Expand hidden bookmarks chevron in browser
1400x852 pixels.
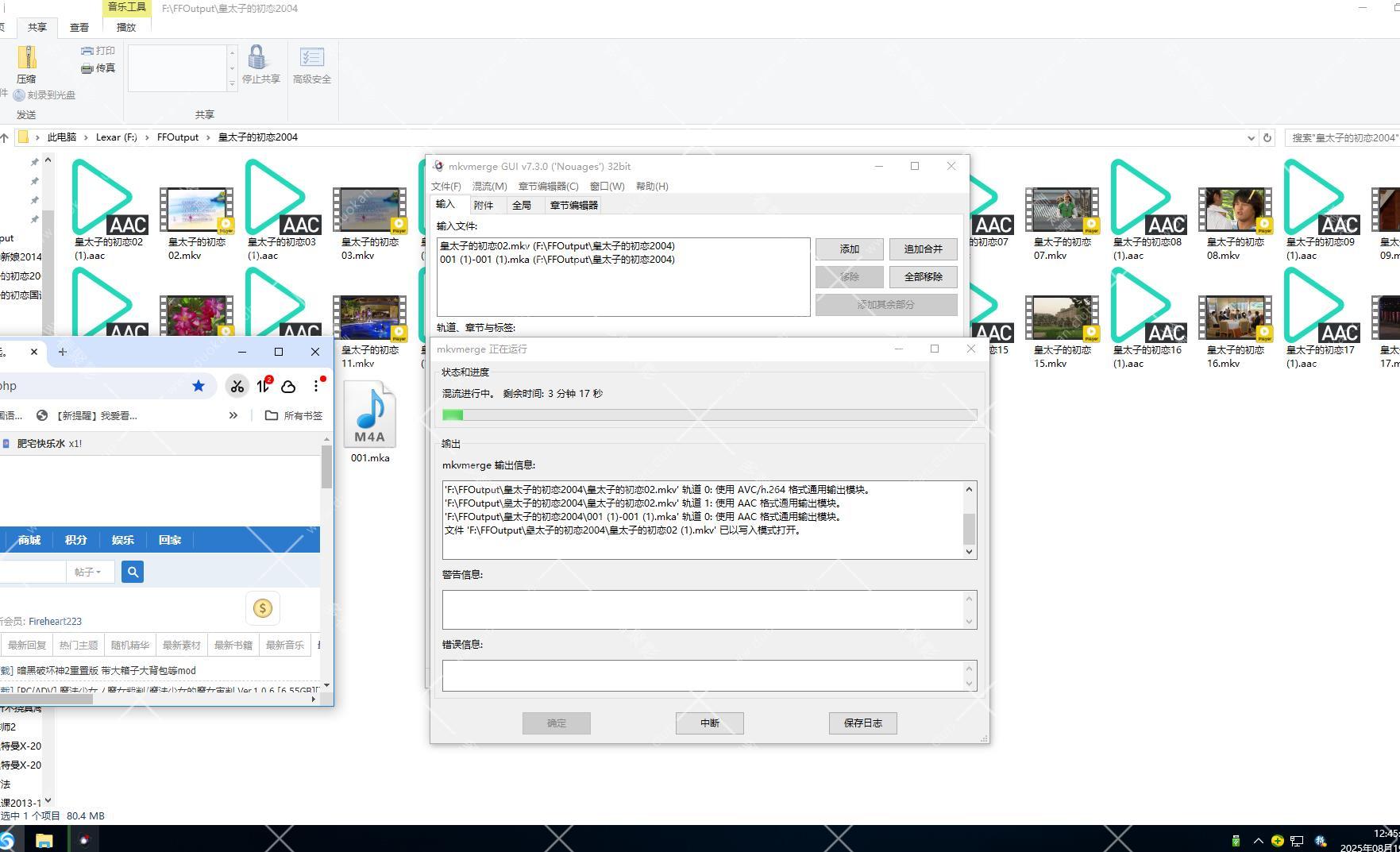[233, 415]
